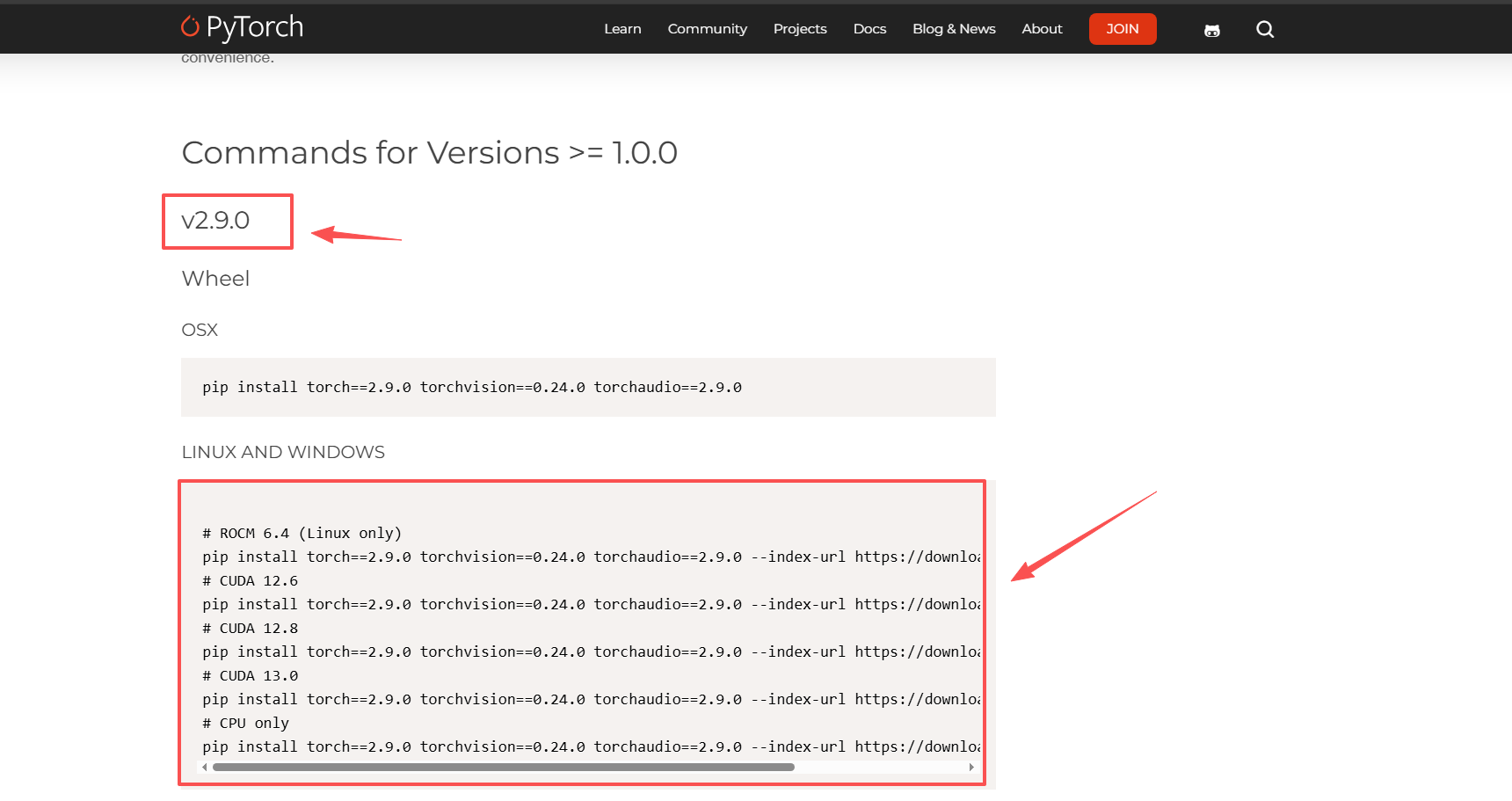
Task: Expand the Community navigation menu
Action: coord(707,29)
